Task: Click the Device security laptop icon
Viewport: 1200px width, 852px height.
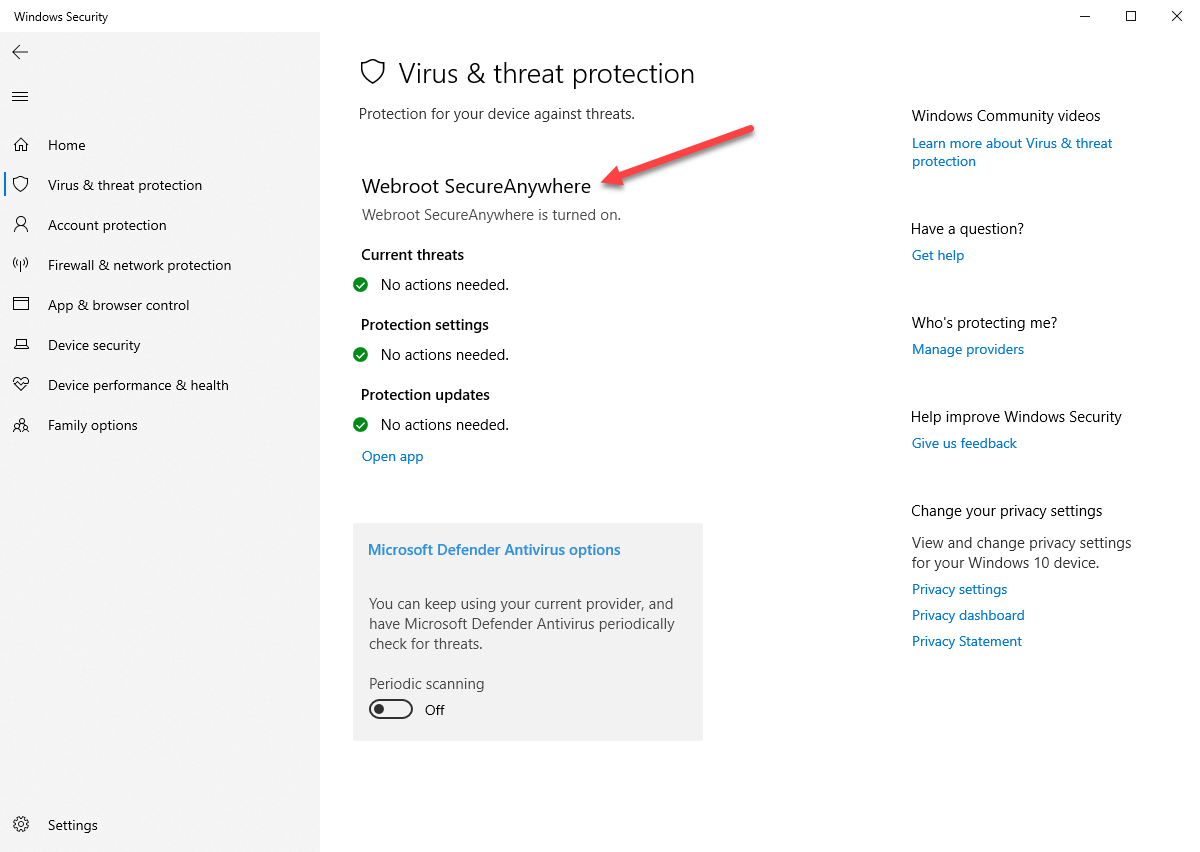Action: coord(21,345)
